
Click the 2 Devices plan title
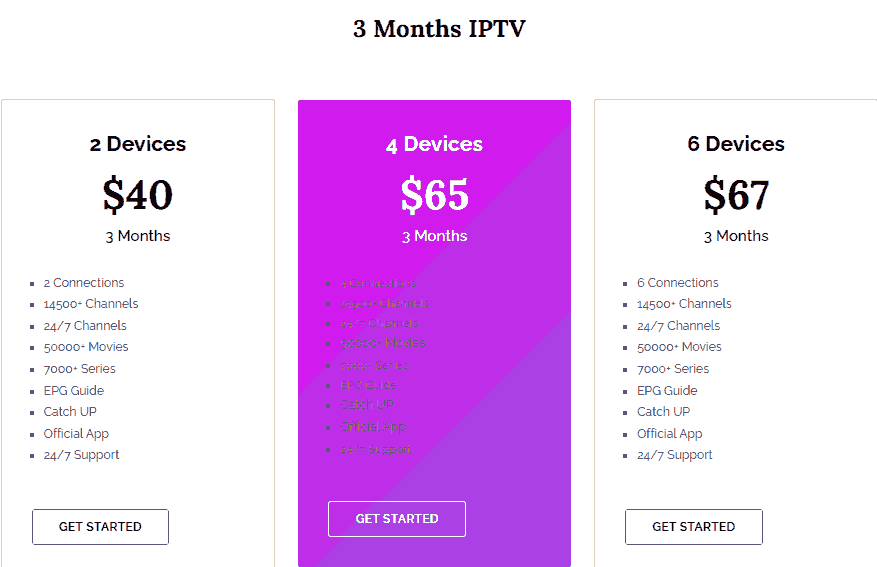point(138,144)
